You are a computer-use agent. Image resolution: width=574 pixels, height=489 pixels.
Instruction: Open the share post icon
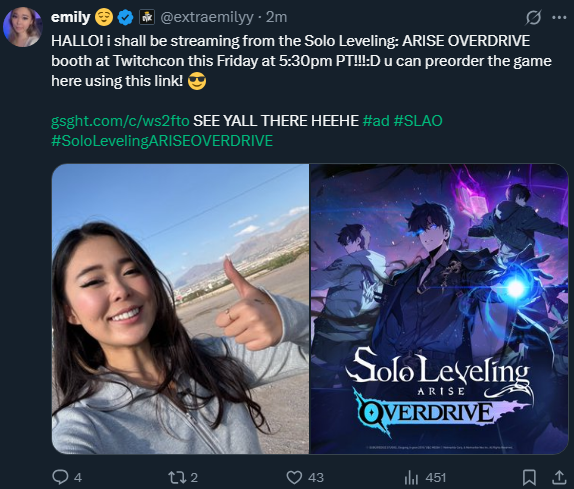pyautogui.click(x=559, y=477)
